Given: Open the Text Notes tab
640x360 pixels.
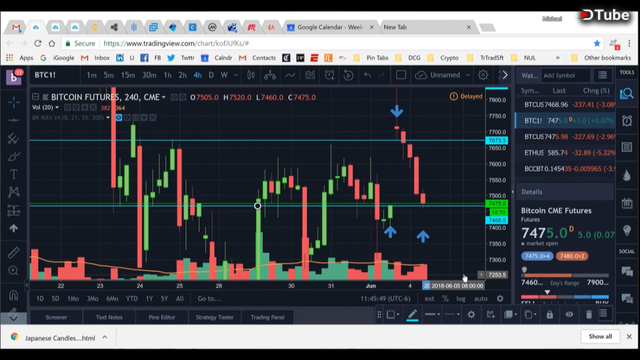Looking at the screenshot, I should [x=109, y=317].
